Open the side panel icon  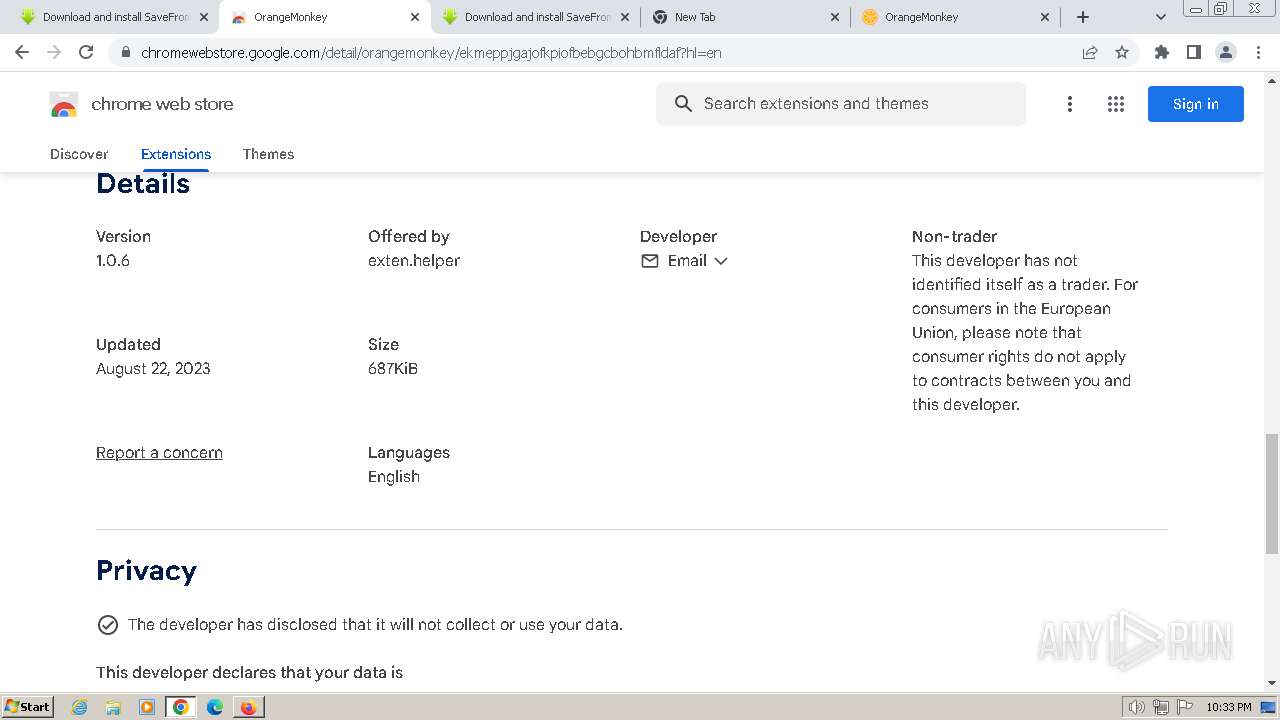tap(1193, 52)
